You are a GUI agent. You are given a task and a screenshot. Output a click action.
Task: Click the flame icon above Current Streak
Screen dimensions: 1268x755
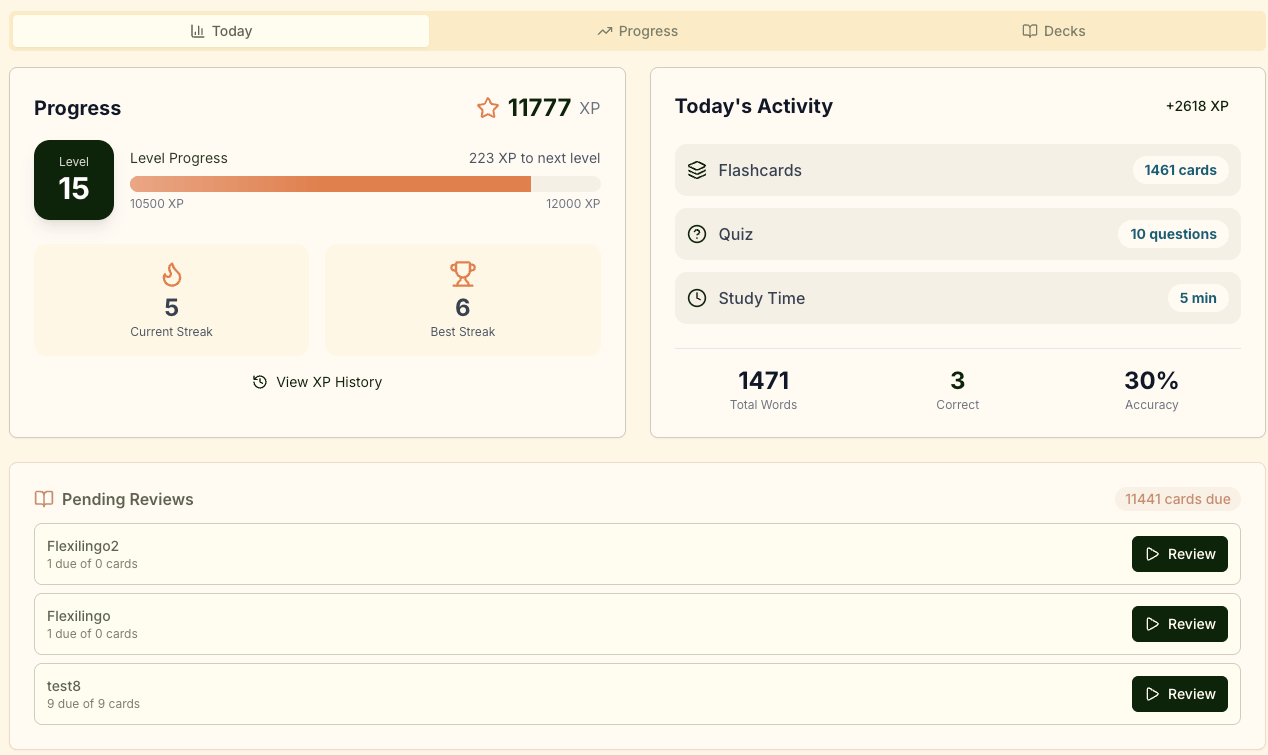(172, 274)
